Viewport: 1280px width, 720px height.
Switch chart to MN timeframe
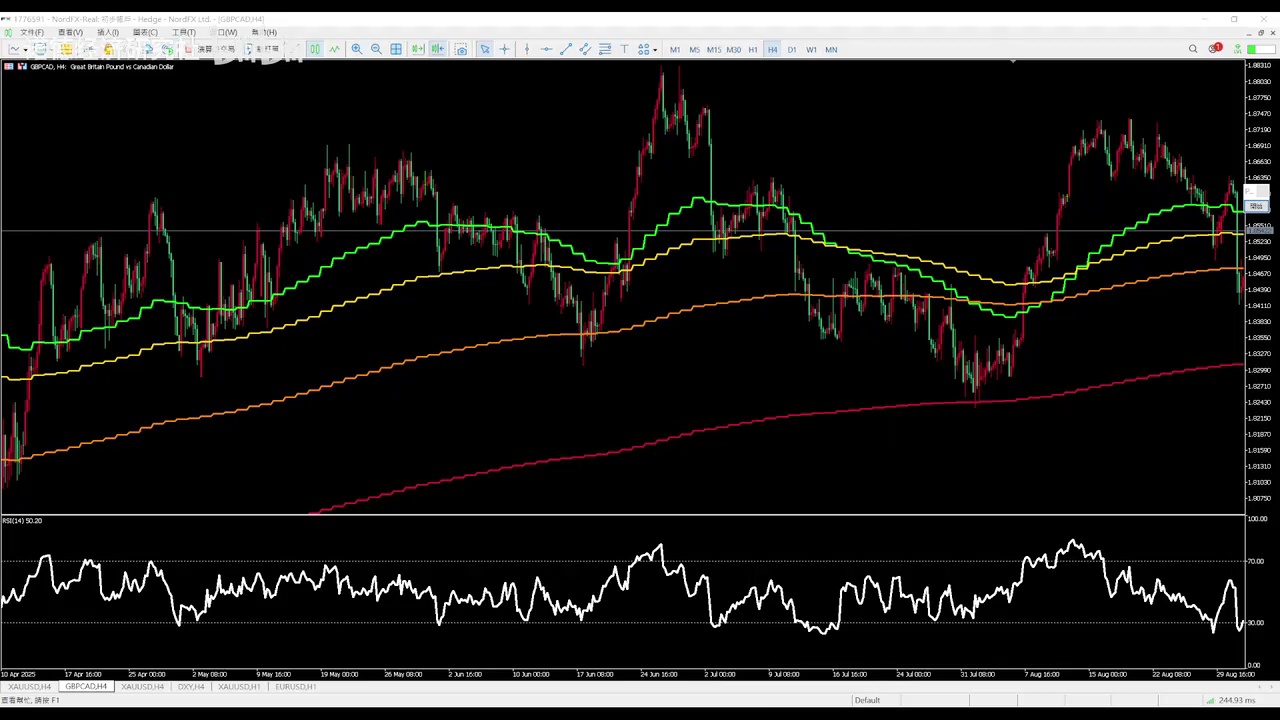pos(831,49)
